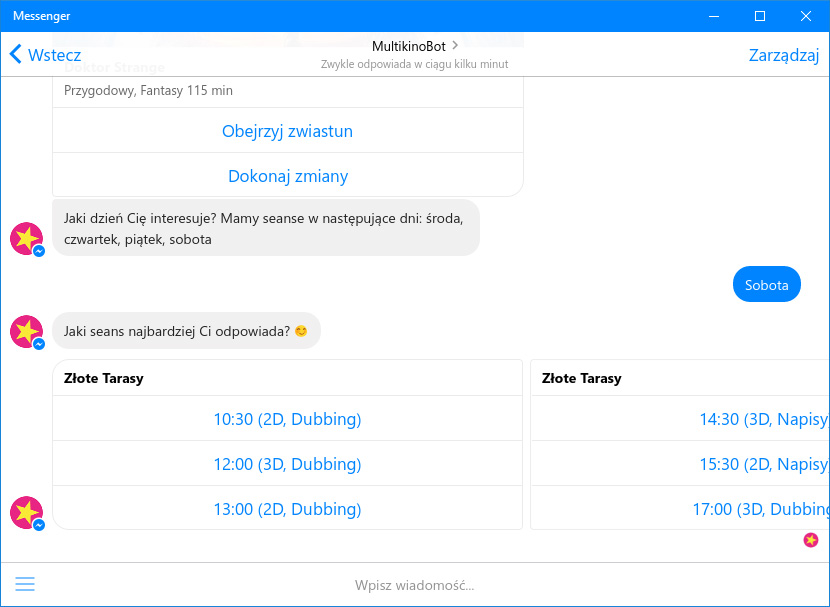This screenshot has height=607, width=830.
Task: Click the Obejrzyj zwiastun button
Action: coord(288,131)
